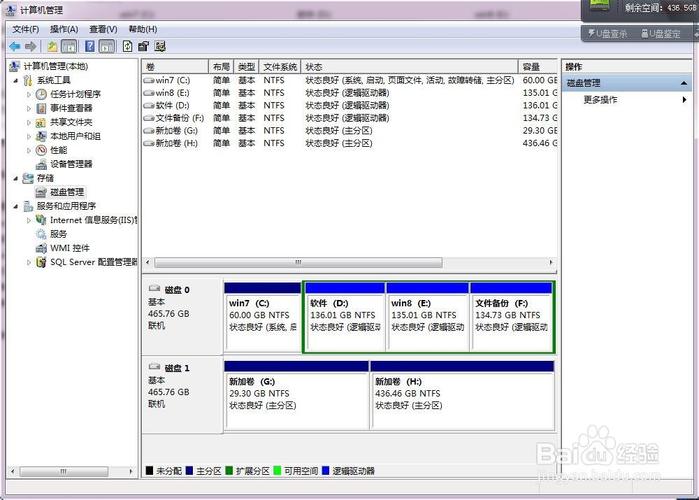Select the WMI 控件 node
This screenshot has height=500, width=699.
(69, 248)
